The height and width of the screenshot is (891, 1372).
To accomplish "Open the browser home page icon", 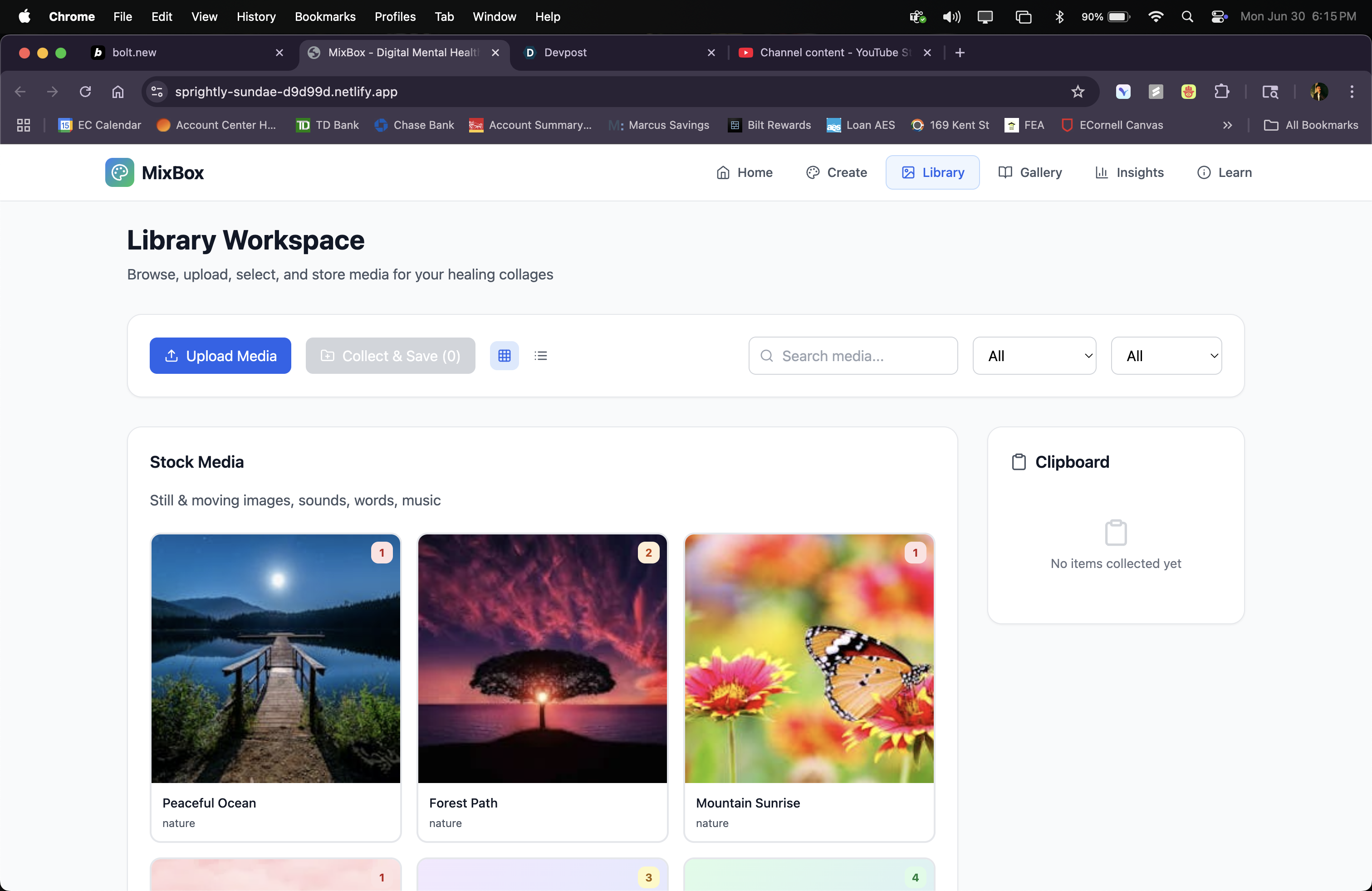I will click(x=118, y=92).
